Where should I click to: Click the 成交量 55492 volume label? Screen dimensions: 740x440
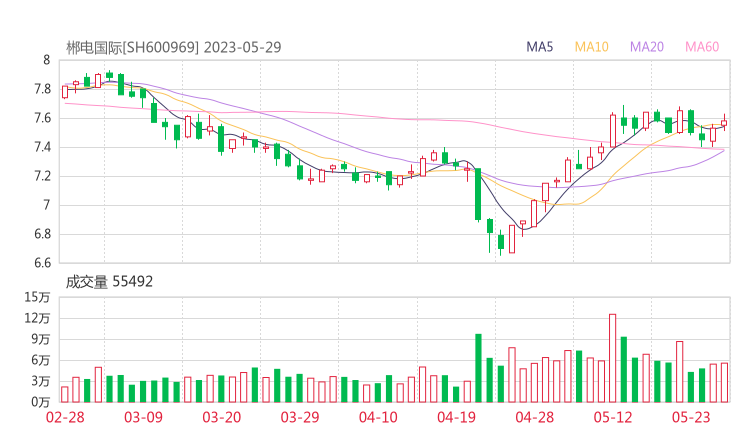pos(109,282)
